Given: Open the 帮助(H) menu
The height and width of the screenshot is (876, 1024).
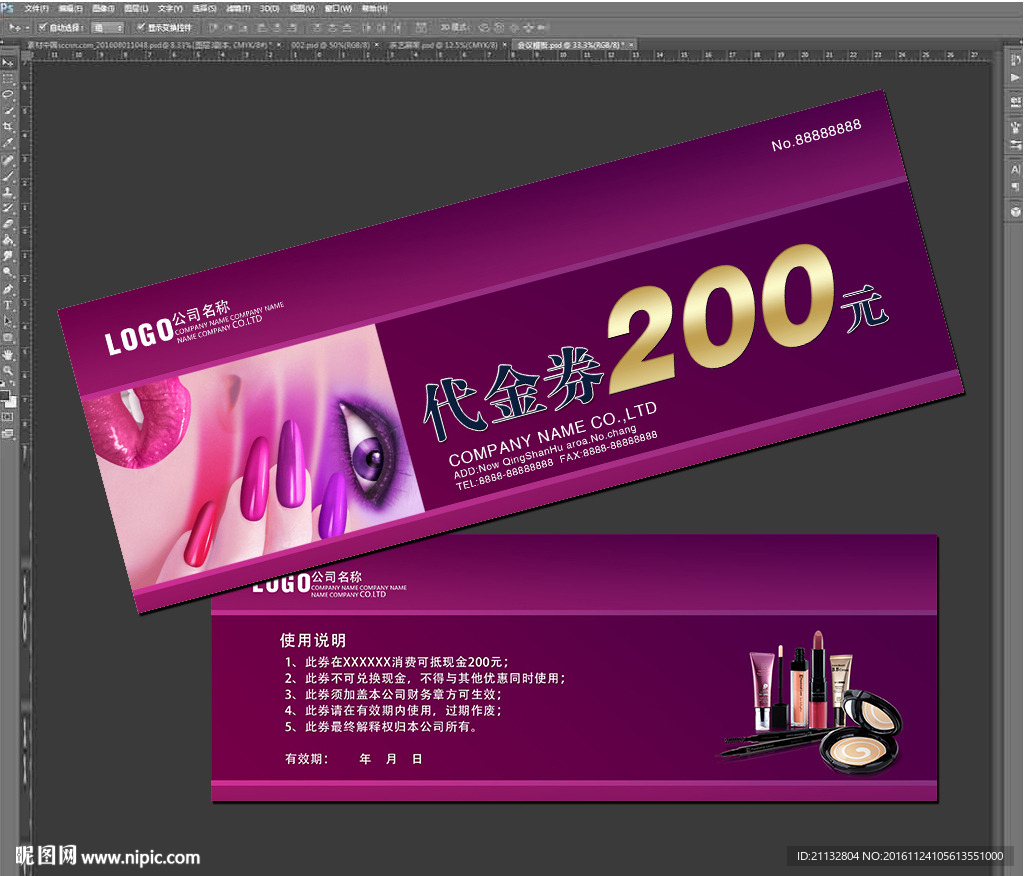Looking at the screenshot, I should 374,8.
